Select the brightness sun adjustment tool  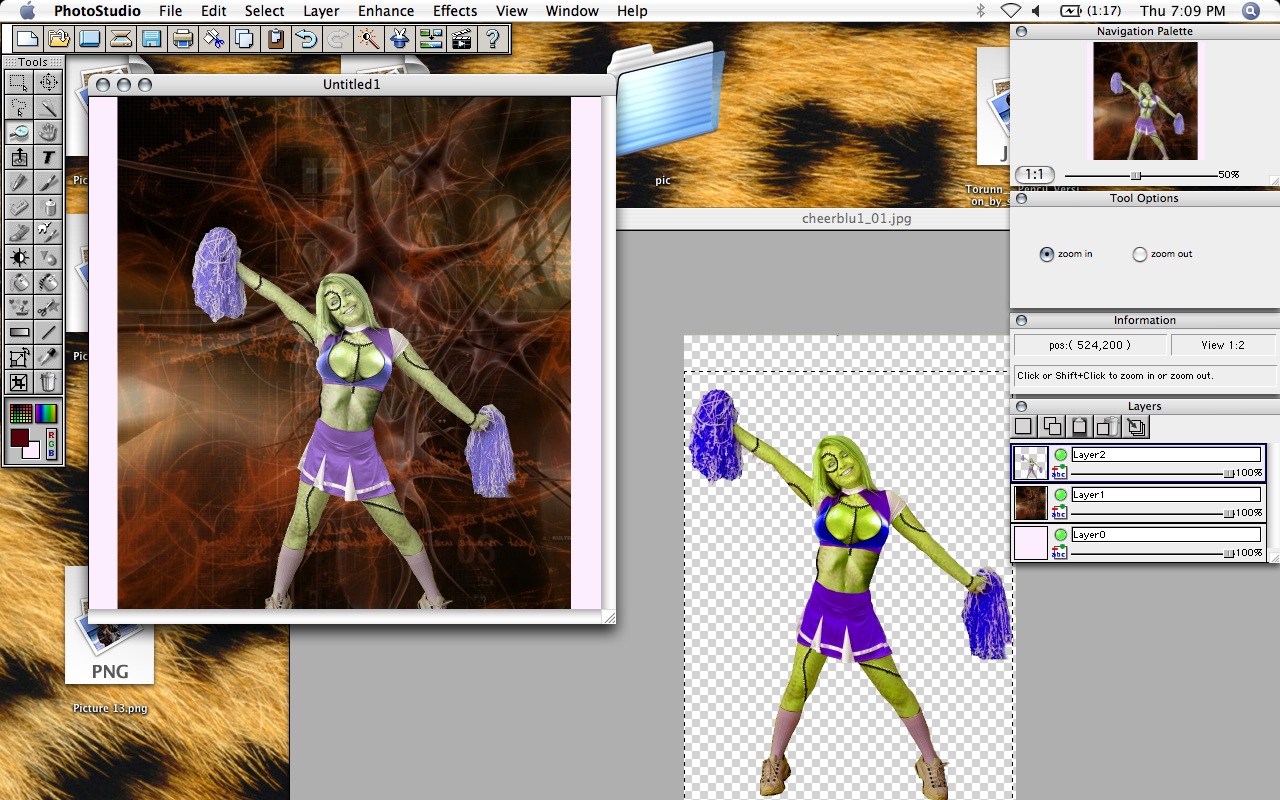click(19, 257)
